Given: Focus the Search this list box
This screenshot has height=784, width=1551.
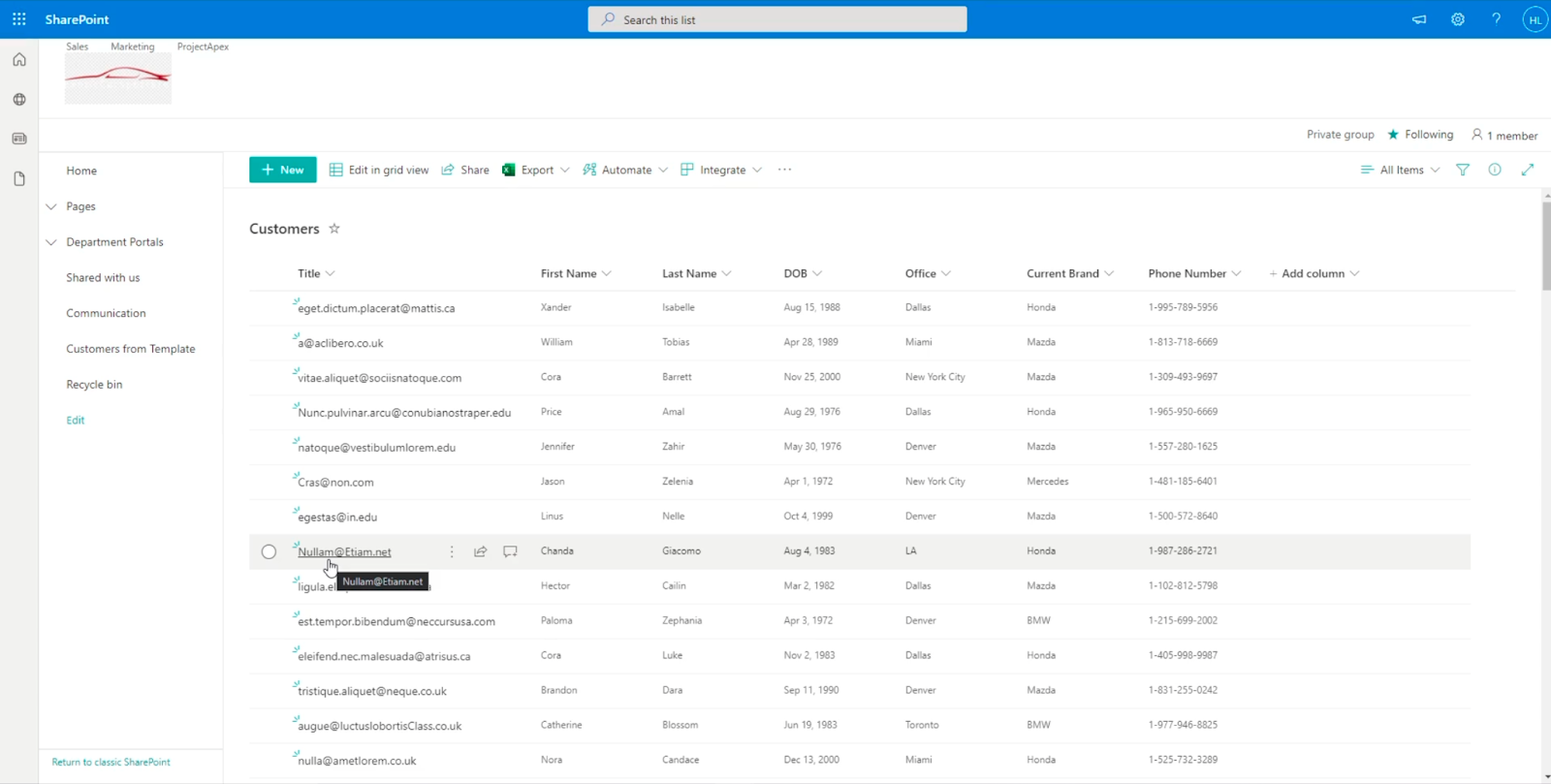Looking at the screenshot, I should pyautogui.click(x=777, y=19).
